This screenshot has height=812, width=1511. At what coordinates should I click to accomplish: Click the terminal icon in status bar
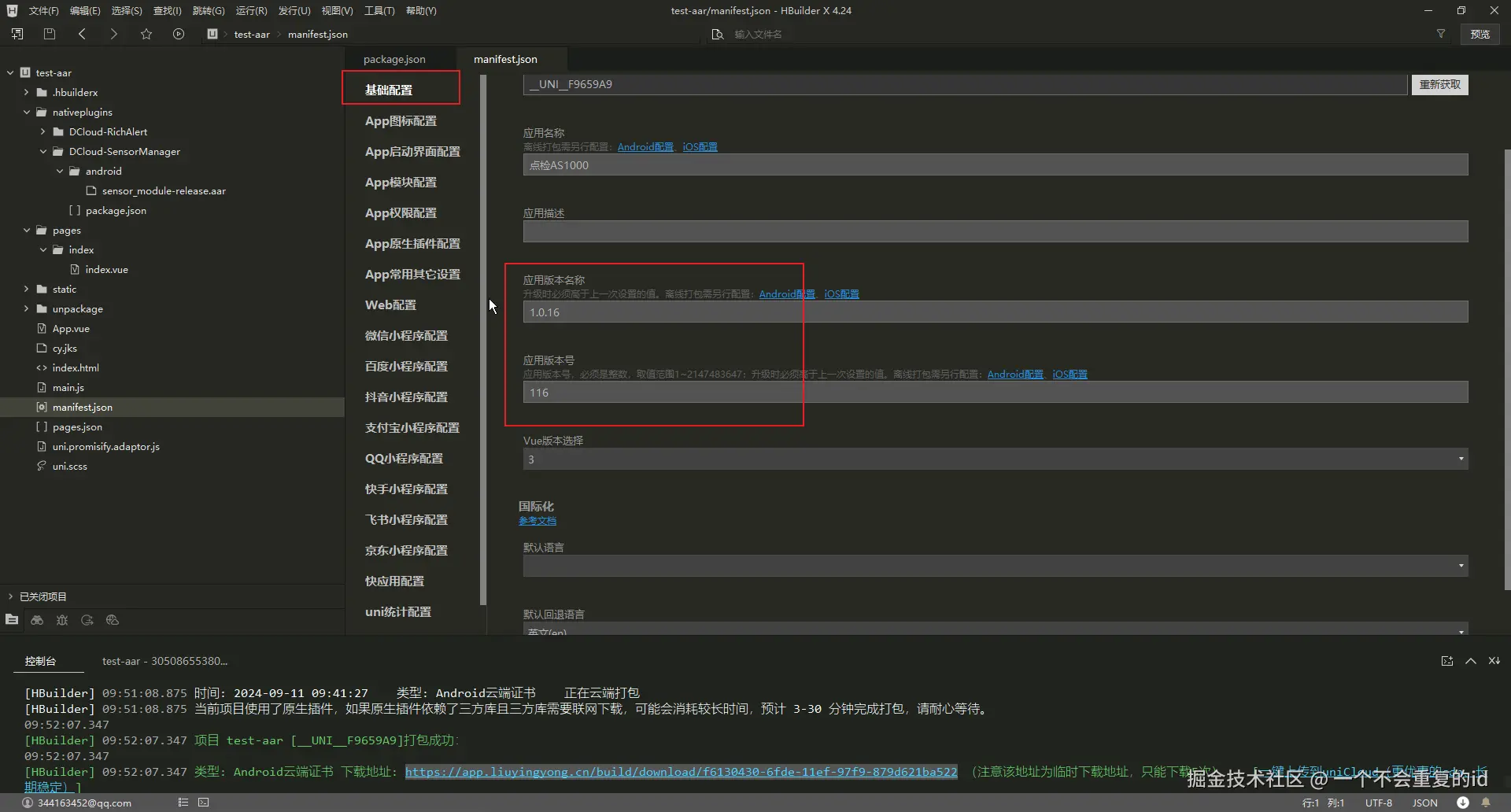point(204,803)
